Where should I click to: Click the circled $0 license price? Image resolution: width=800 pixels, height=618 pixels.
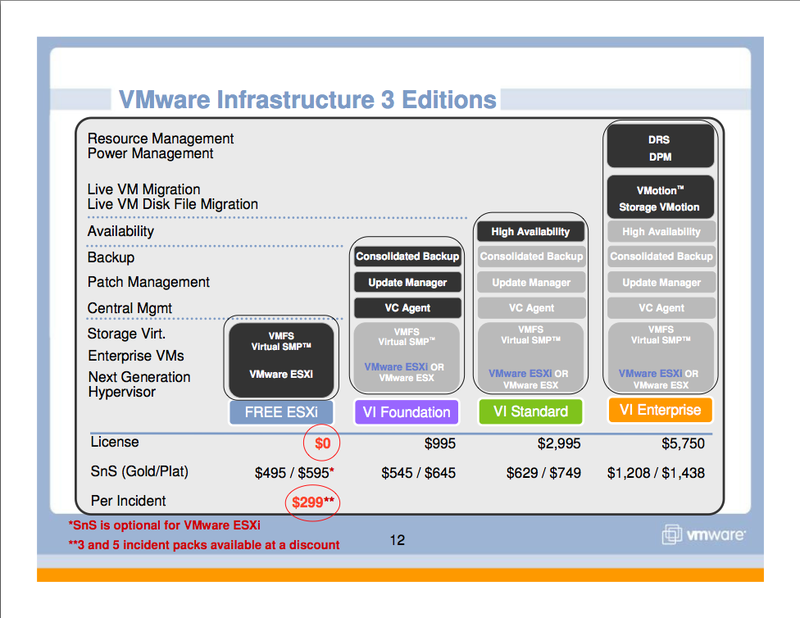(x=322, y=443)
